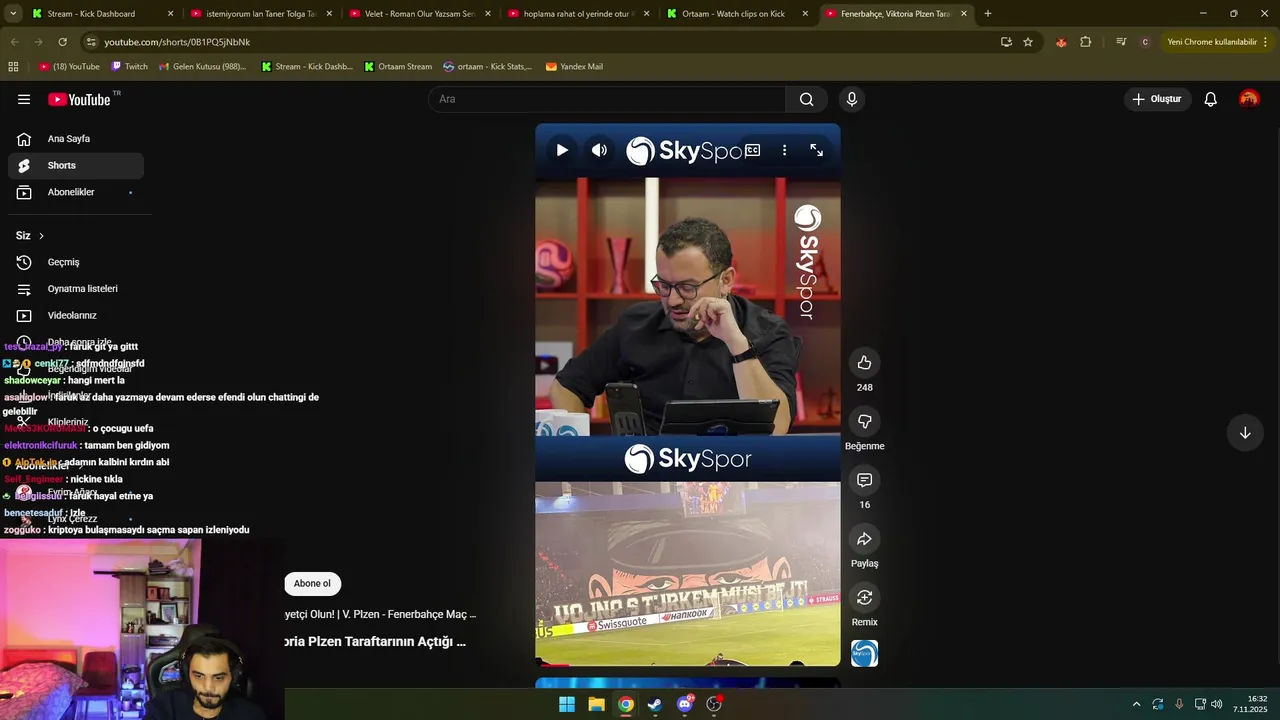Open Videolarınız in sidebar
1280x720 pixels.
click(76, 315)
